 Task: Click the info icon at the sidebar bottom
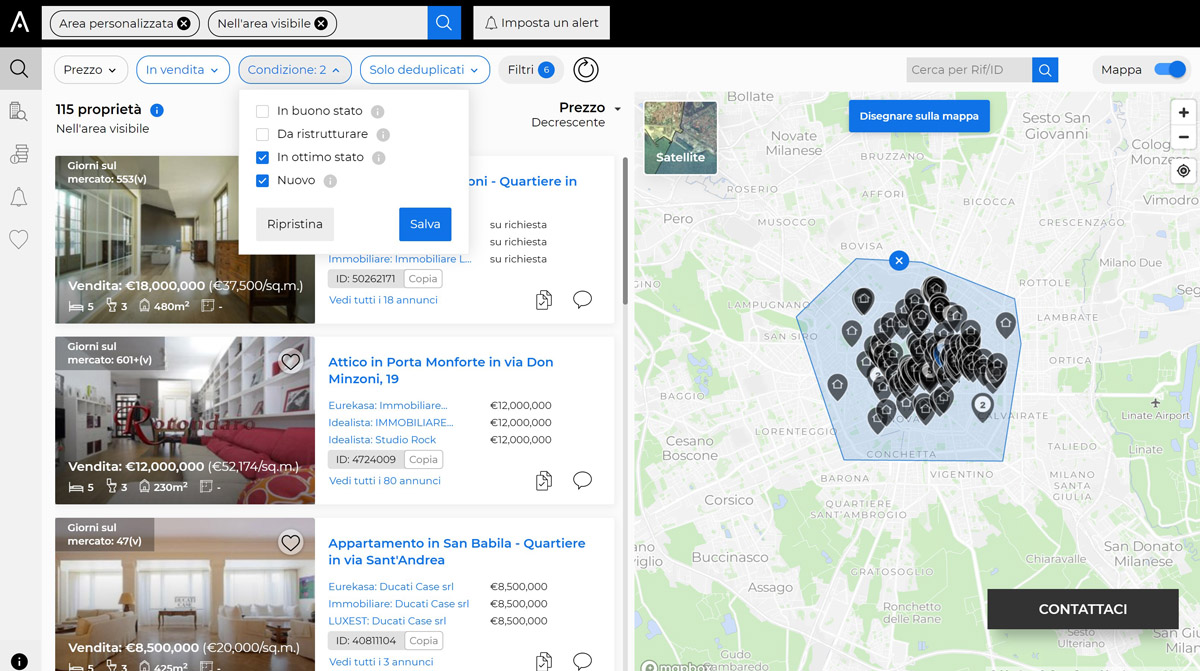[x=19, y=661]
